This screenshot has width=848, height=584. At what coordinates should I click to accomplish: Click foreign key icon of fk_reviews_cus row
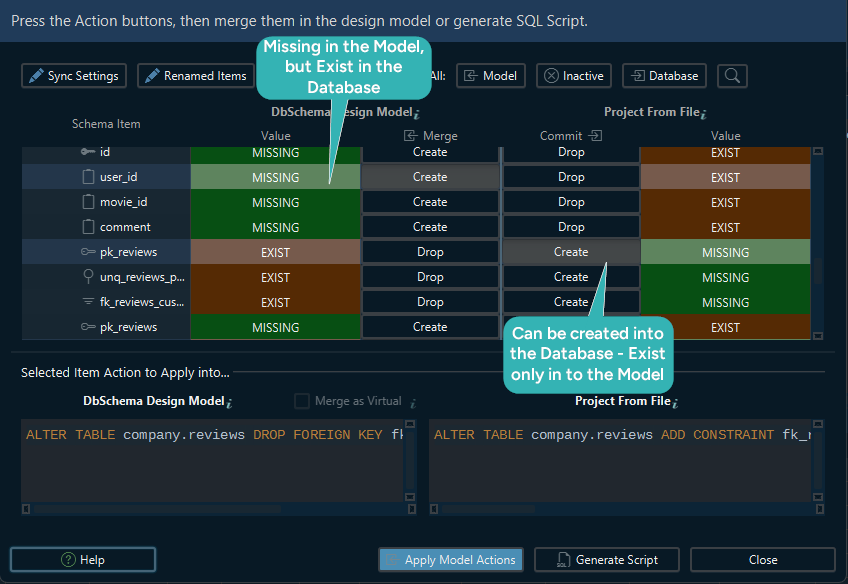(x=88, y=301)
